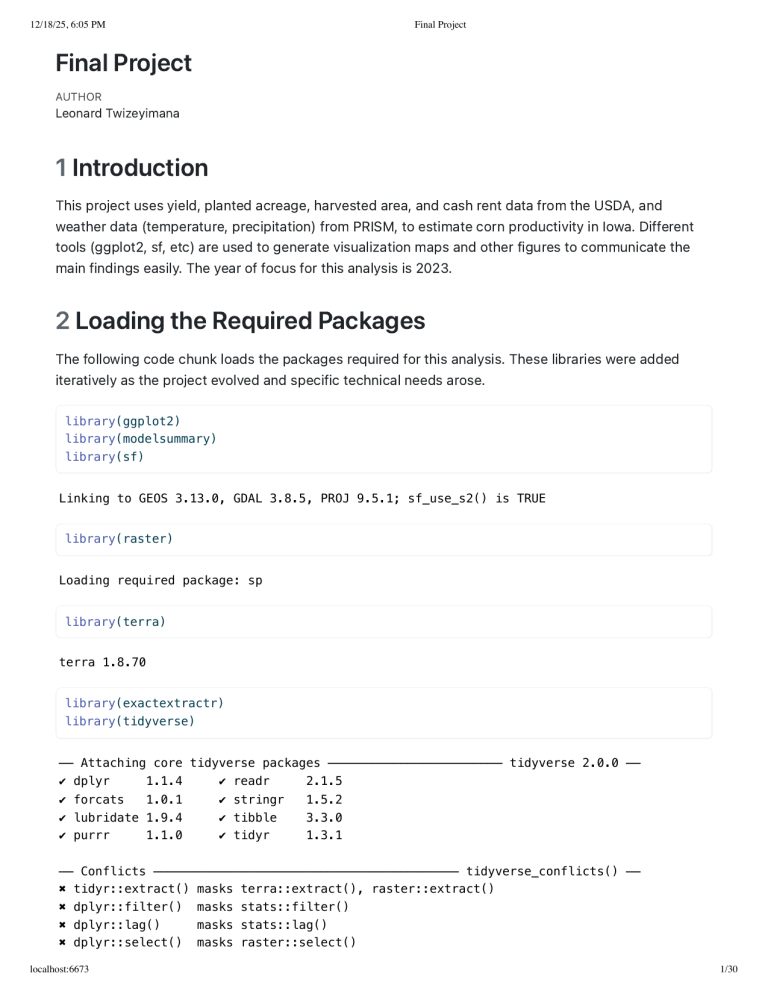Click the terra 1.8.70 output text
The image size is (768, 994).
pos(102,661)
